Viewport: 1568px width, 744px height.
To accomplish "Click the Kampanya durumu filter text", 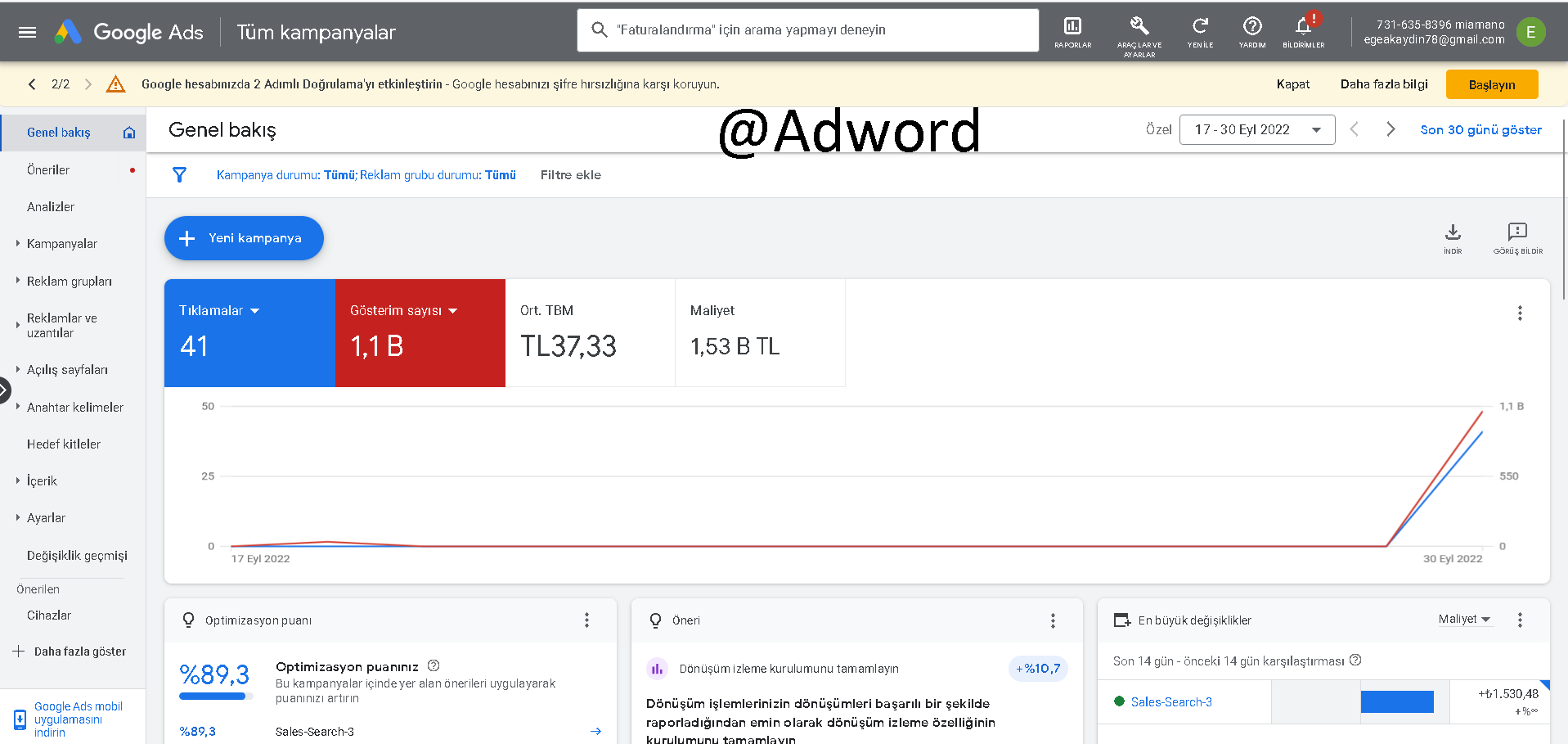I will [286, 175].
